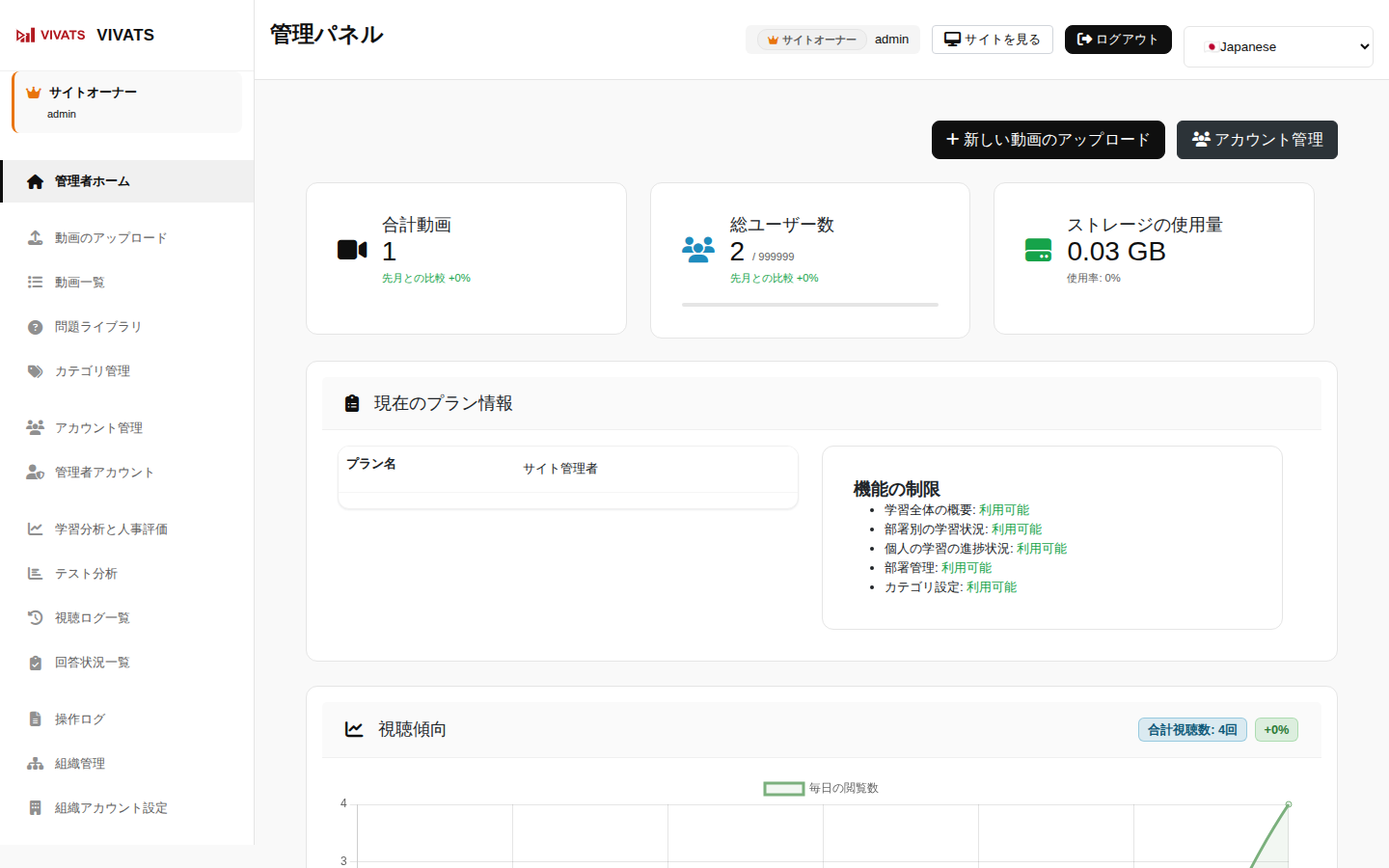Viewport: 1389px width, 868px height.
Task: Click the crown icon in sidebar owner card
Action: point(34,93)
